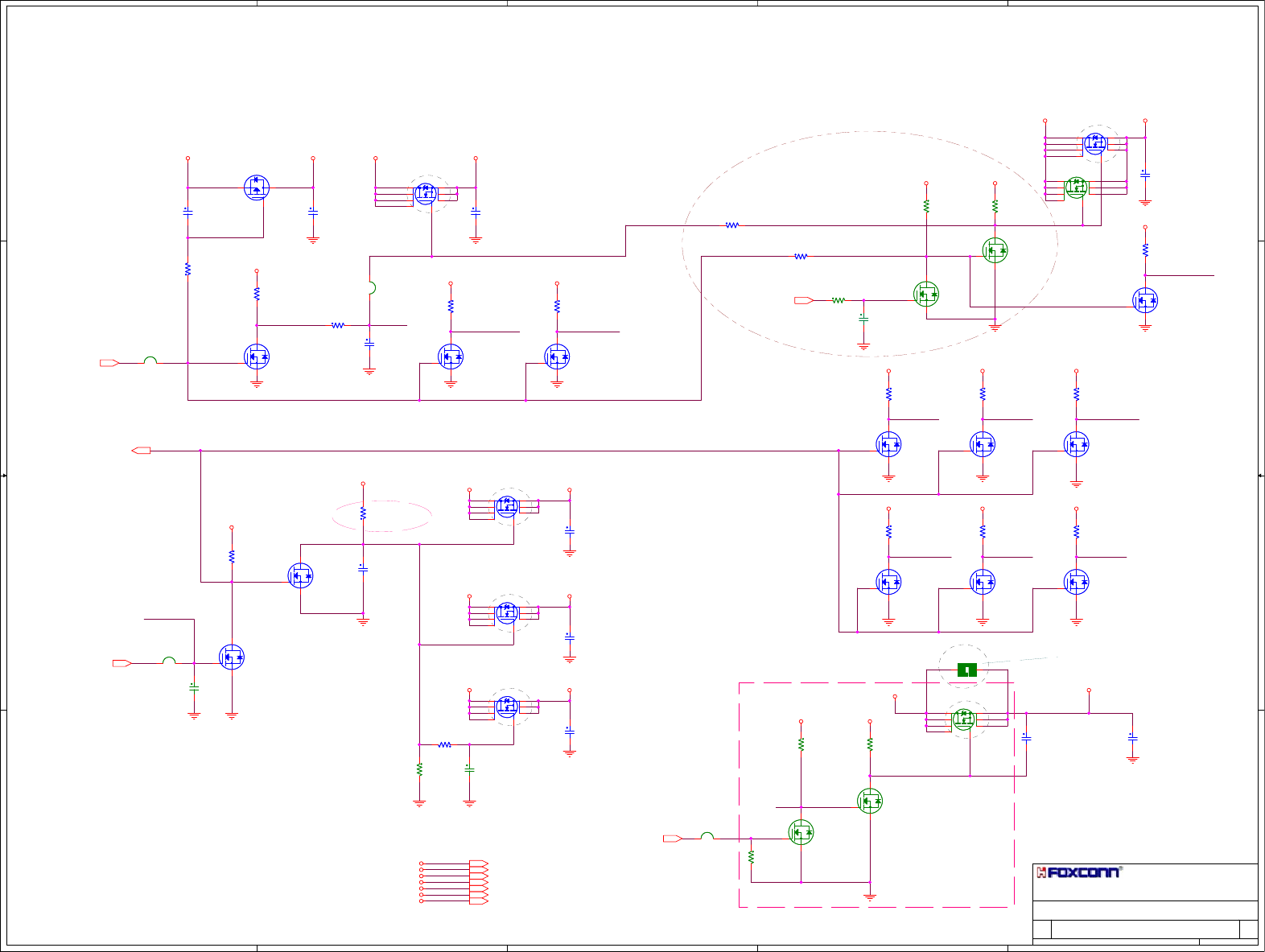Select the blue capacitor on the magenta box's right edge
The height and width of the screenshot is (952, 1265).
[x=1026, y=736]
